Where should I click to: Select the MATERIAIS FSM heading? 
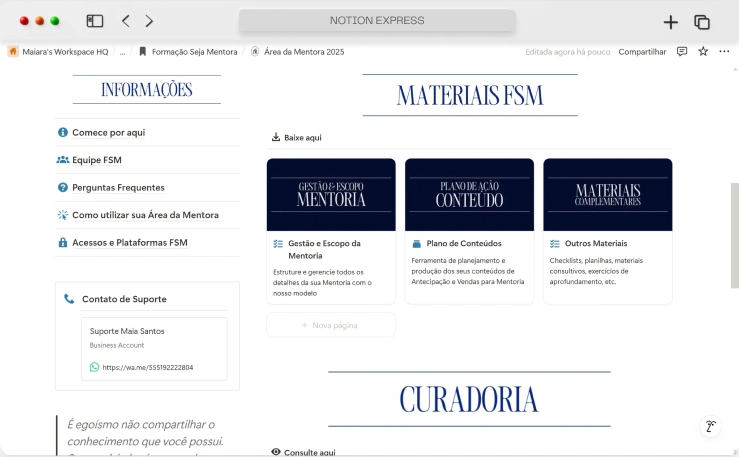(470, 95)
